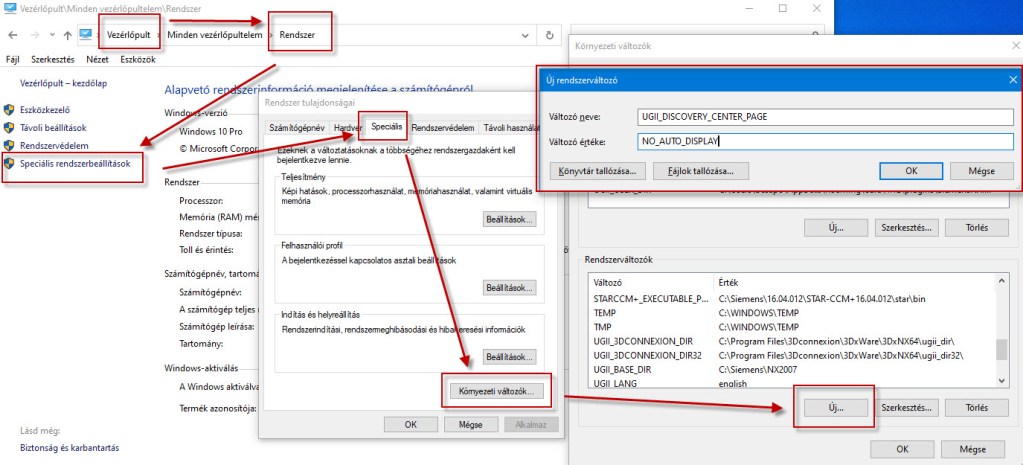Screen dimensions: 1023x465
Task: Open the Fájl menu
Action: [13, 59]
